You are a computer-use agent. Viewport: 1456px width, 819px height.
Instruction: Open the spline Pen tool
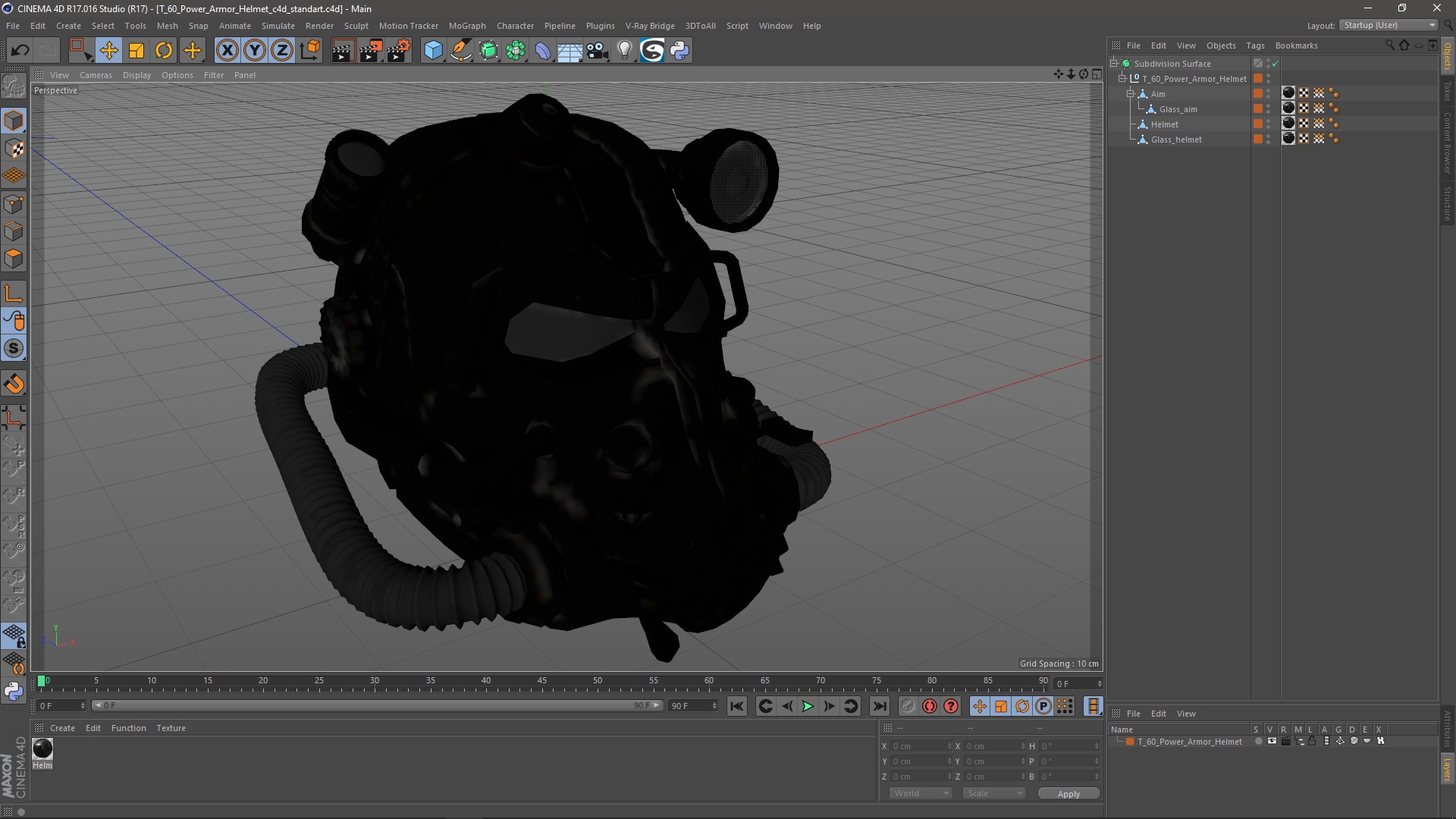pyautogui.click(x=460, y=51)
